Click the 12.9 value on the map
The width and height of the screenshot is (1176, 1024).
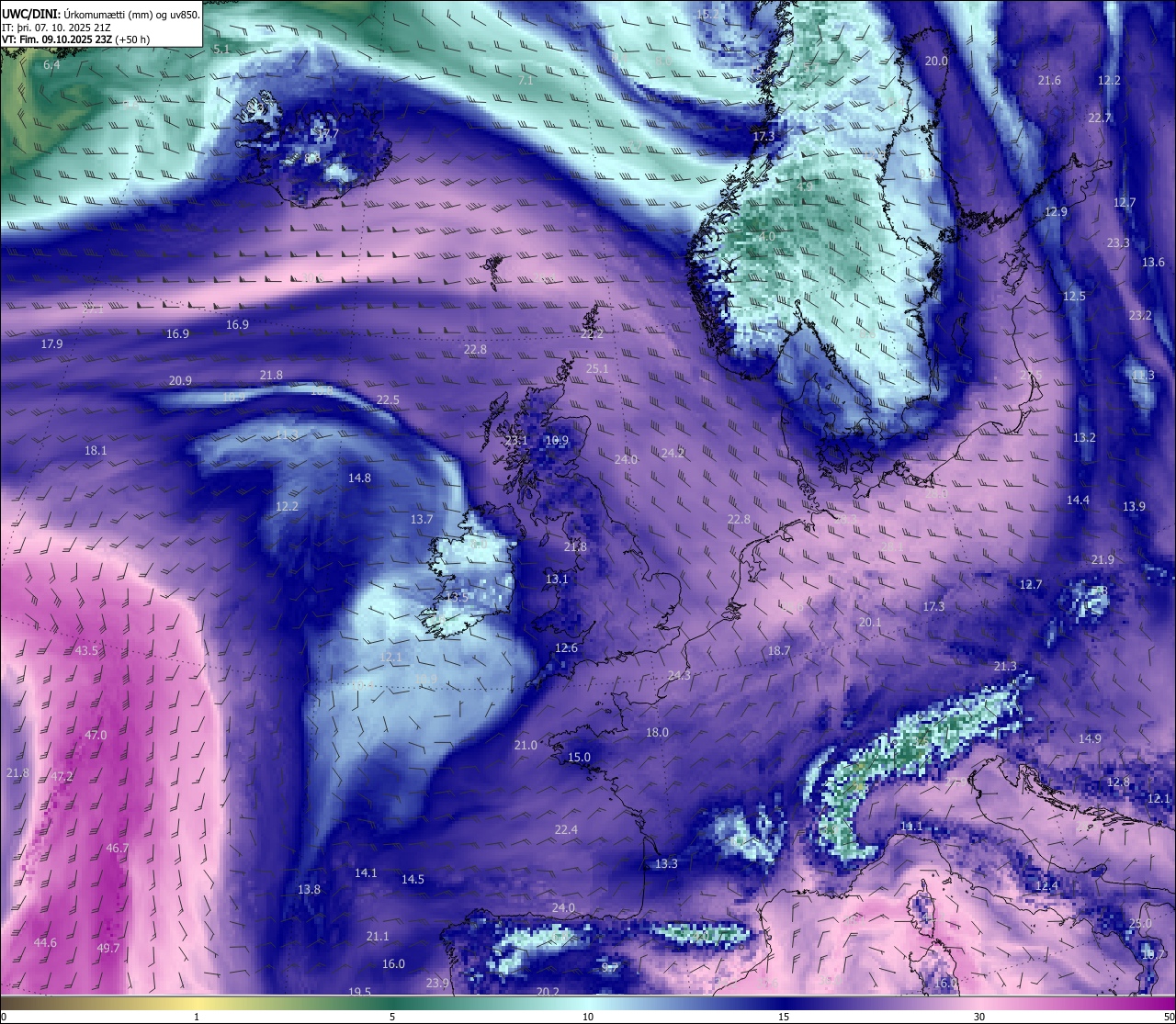1056,212
